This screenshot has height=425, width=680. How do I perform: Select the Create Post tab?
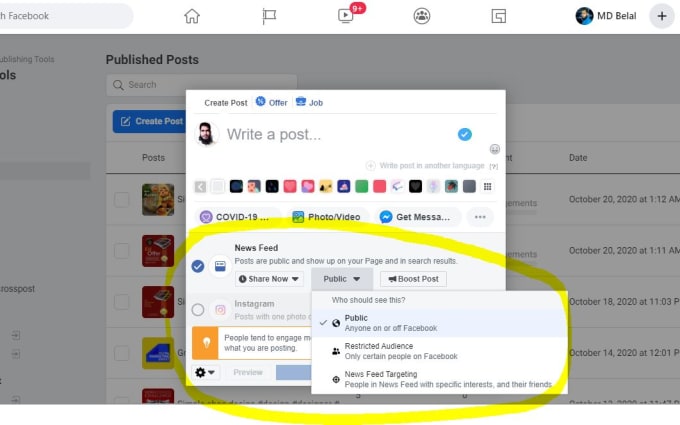click(x=226, y=103)
